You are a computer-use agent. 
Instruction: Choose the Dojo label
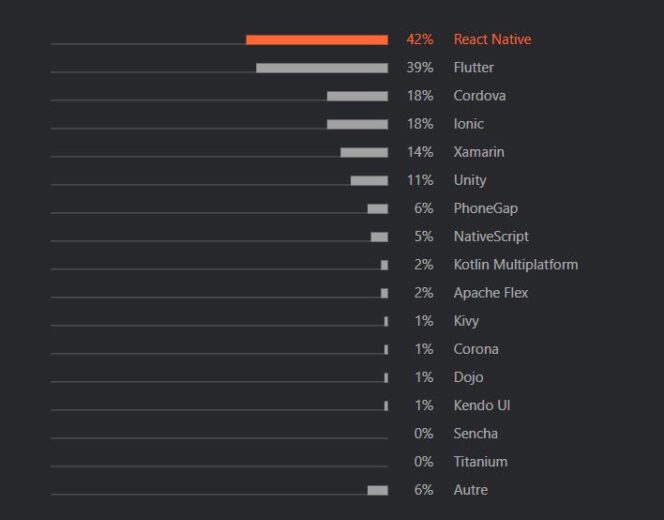pos(468,377)
